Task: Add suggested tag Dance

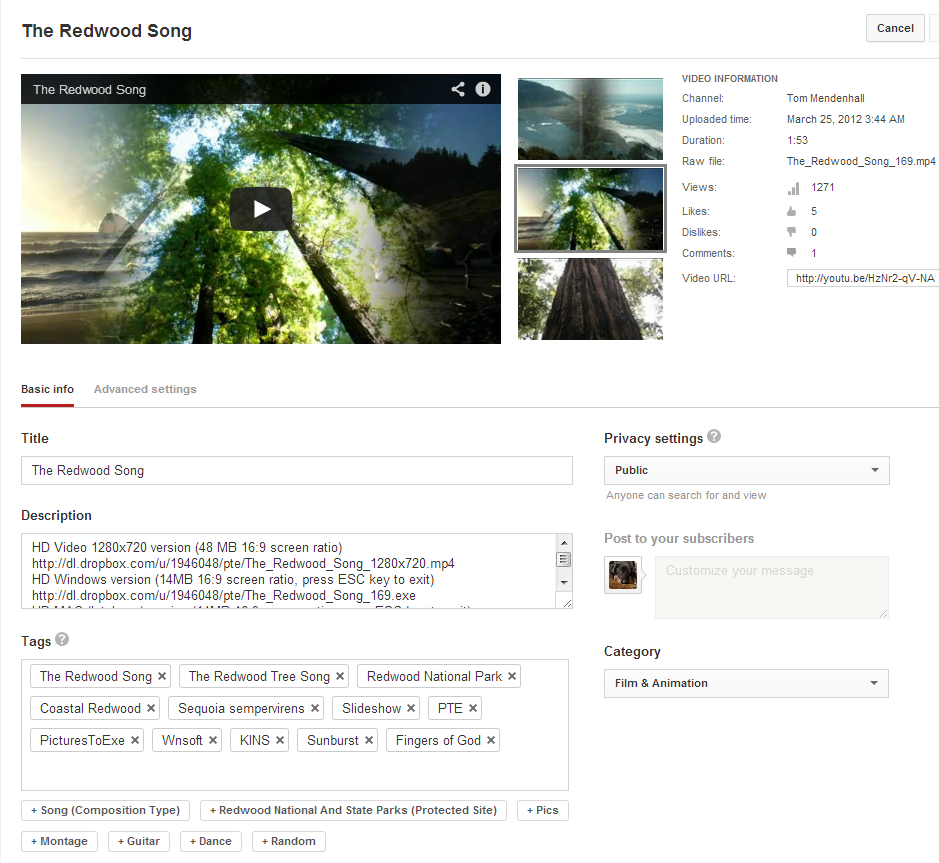Action: [x=211, y=841]
